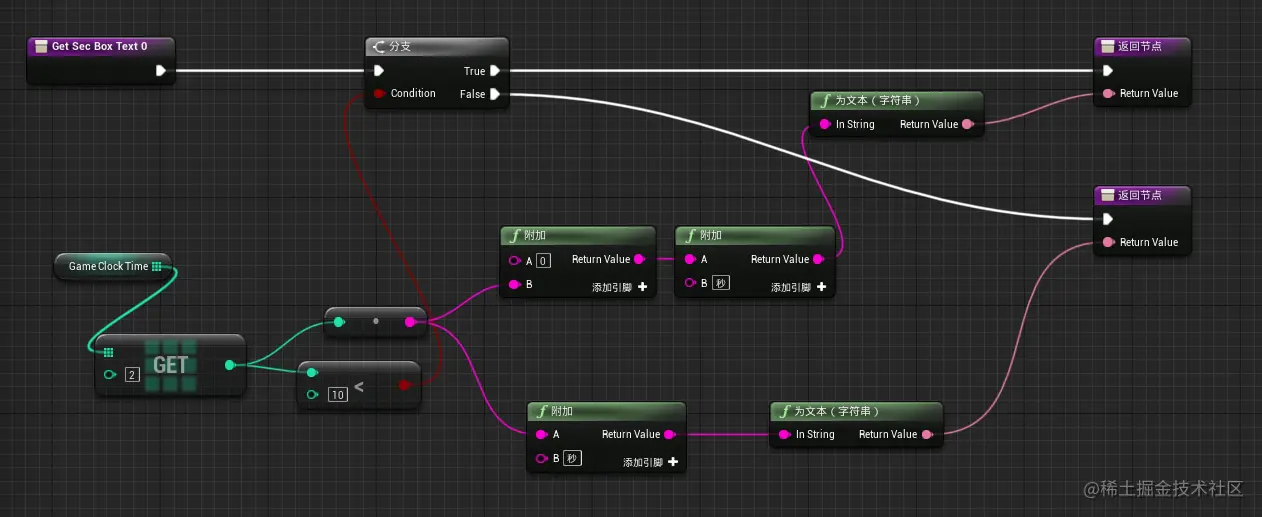Select the GET array node body
This screenshot has height=517, width=1262.
click(170, 365)
